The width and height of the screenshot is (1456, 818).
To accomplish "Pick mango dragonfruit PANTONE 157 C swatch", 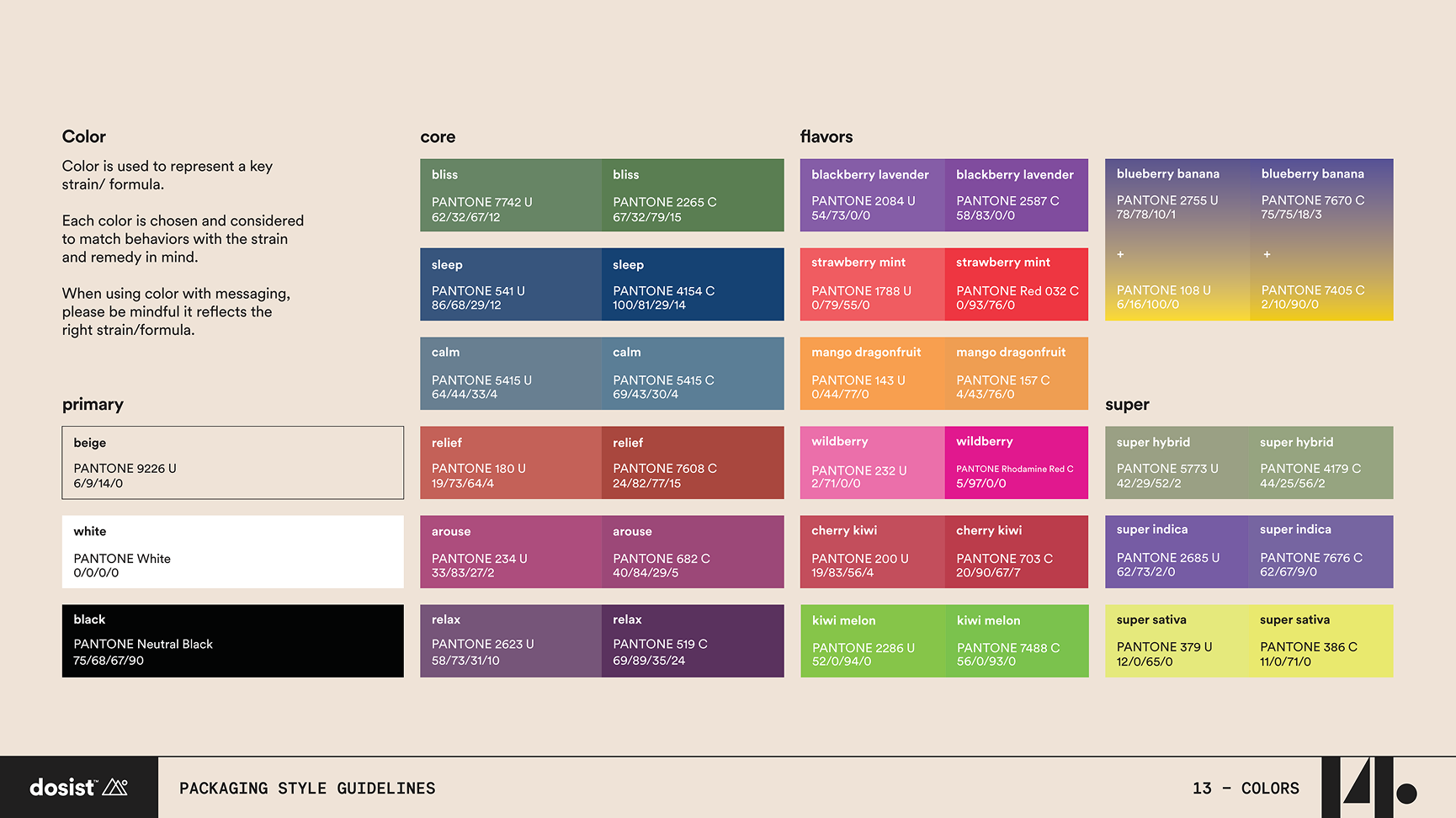I will click(1017, 374).
